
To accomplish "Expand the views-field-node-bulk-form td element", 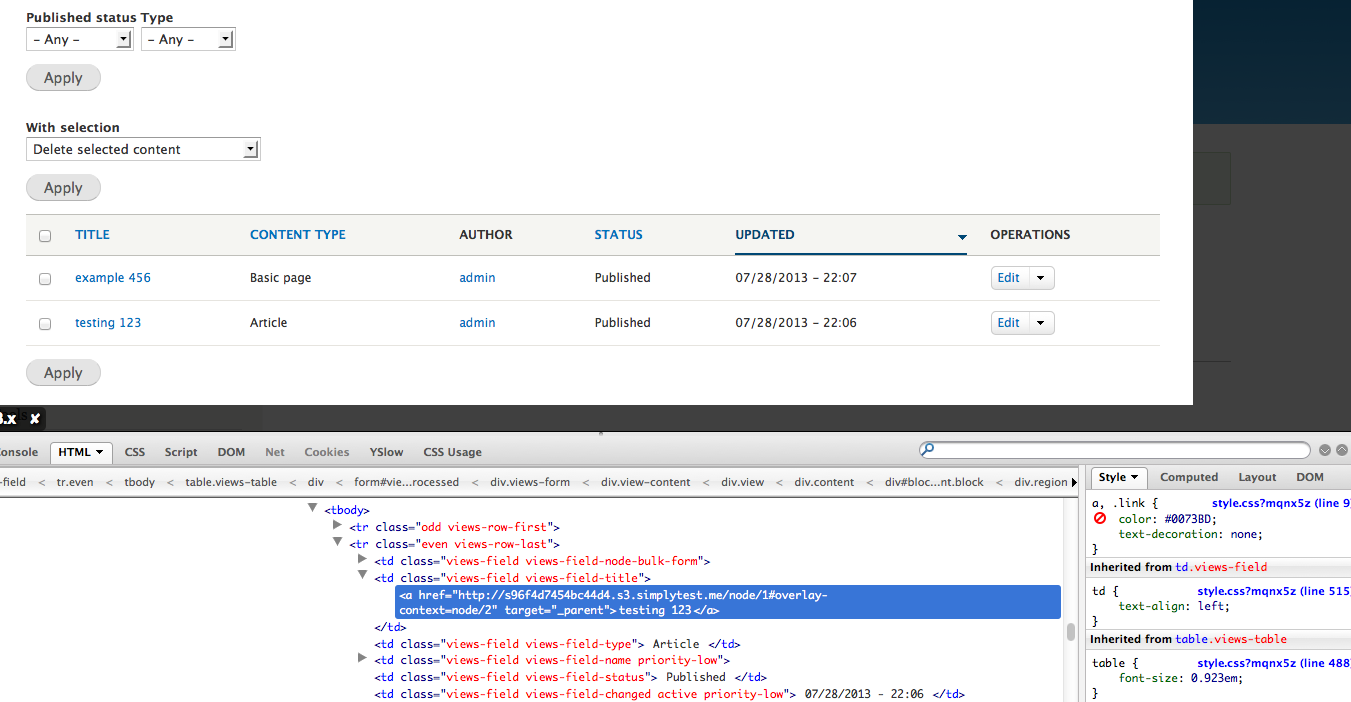I will [x=361, y=559].
